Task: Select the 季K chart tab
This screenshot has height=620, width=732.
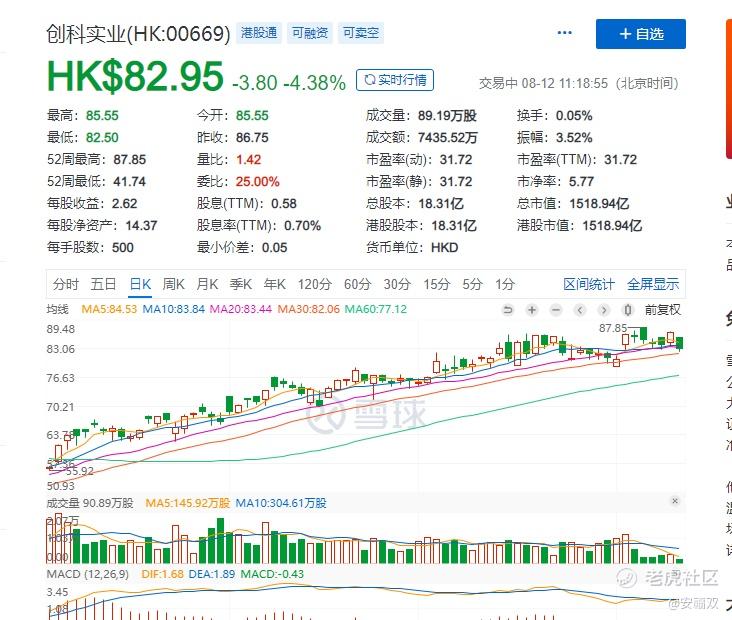Action: point(241,284)
